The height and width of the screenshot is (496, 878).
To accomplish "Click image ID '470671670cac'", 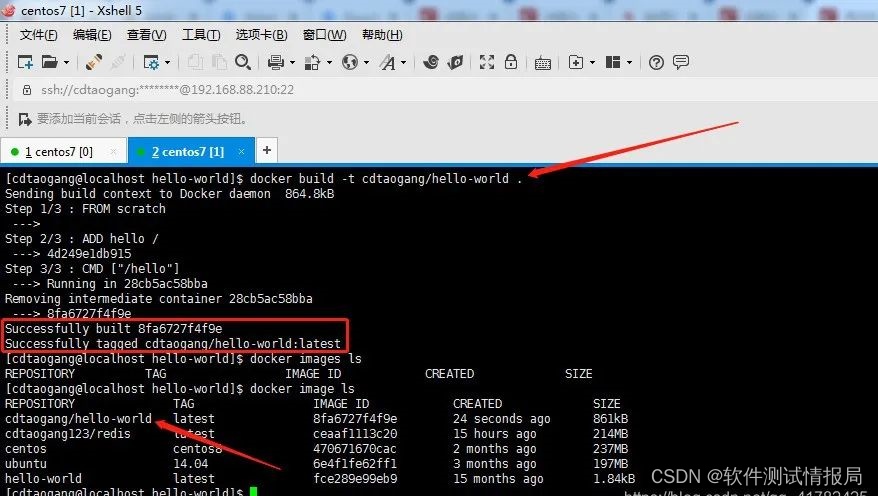I will pos(355,449).
